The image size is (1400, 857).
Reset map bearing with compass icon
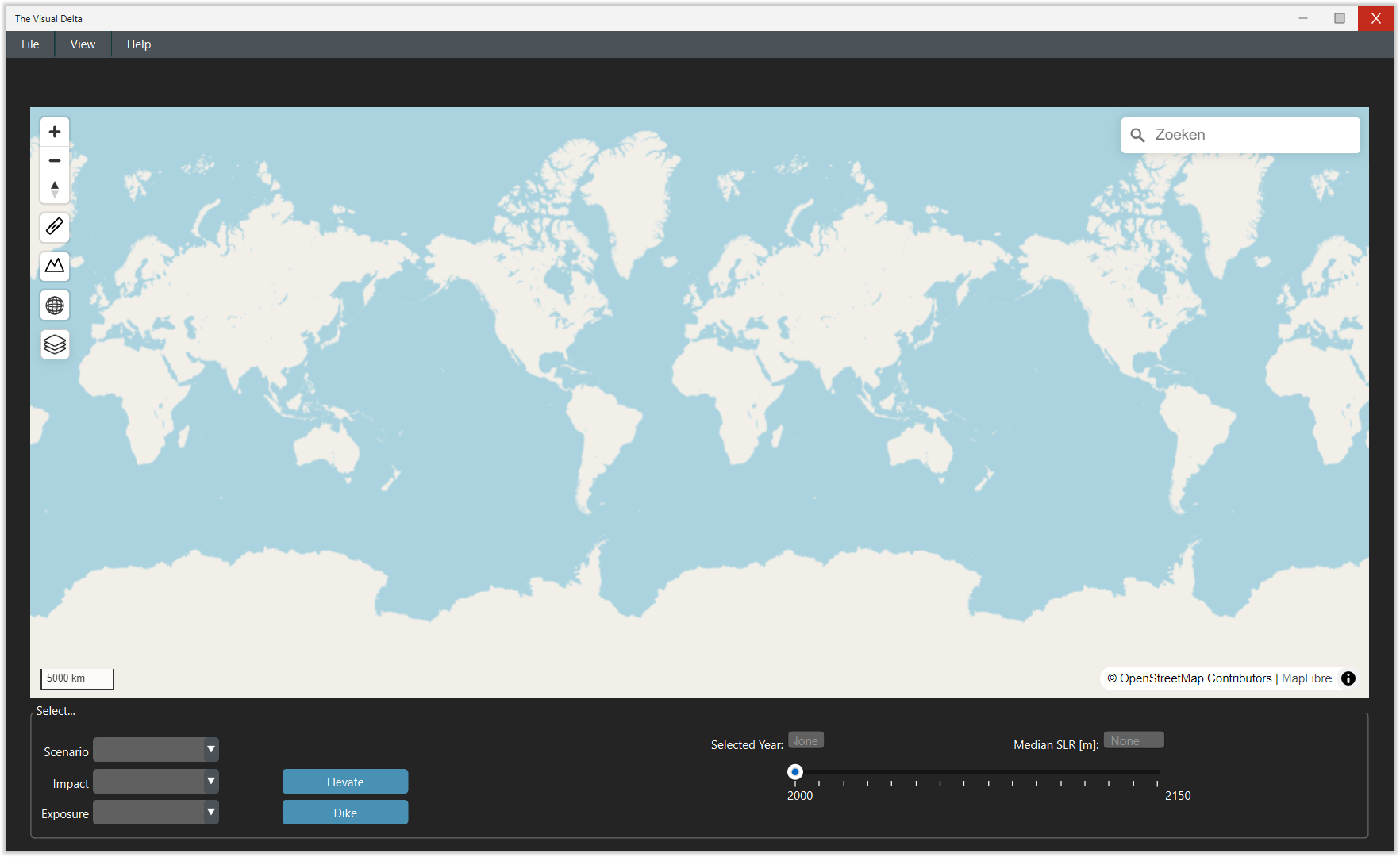point(55,189)
